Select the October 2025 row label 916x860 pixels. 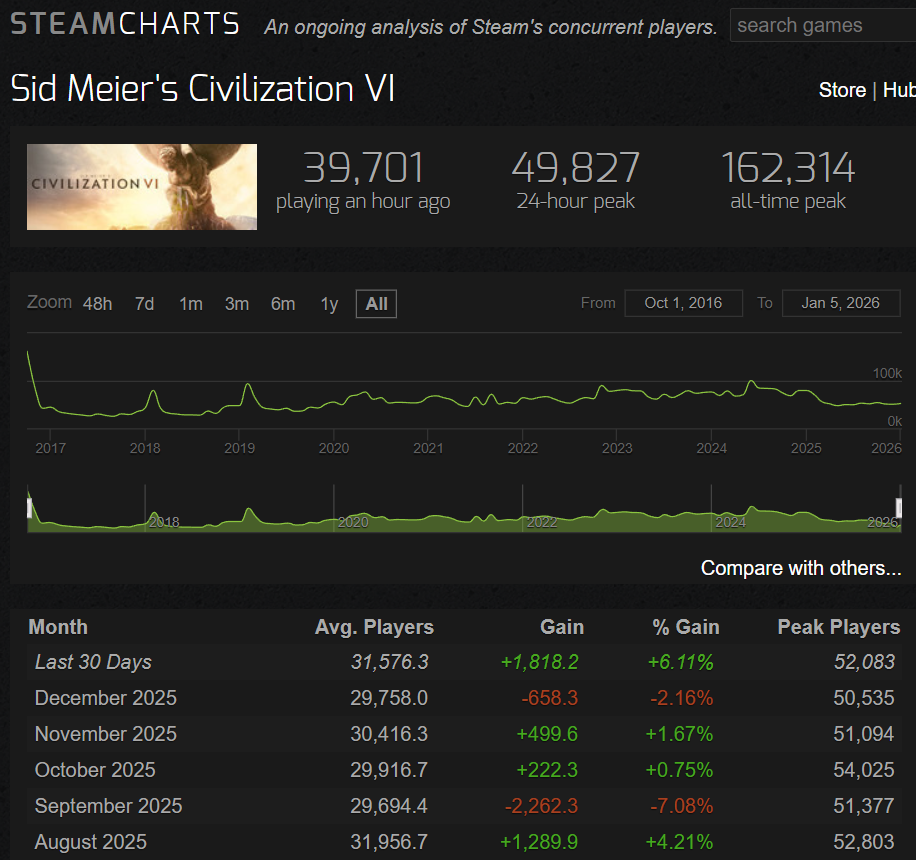[x=95, y=770]
